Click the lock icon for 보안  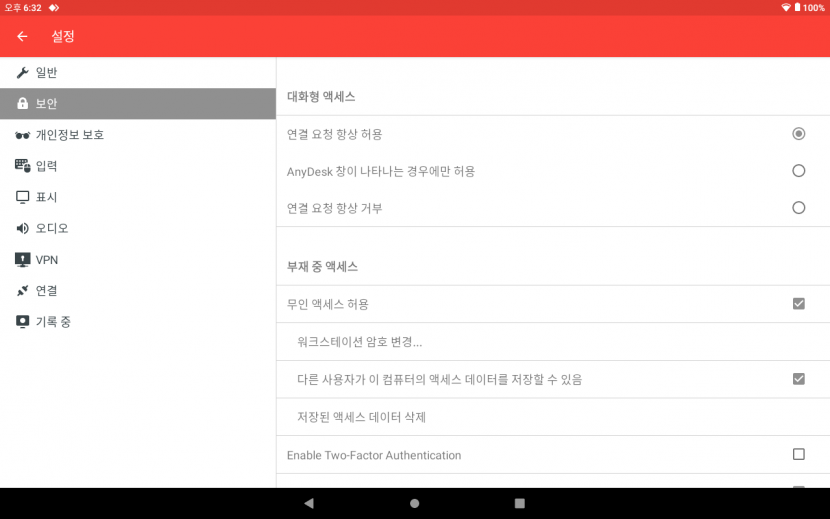tap(22, 103)
